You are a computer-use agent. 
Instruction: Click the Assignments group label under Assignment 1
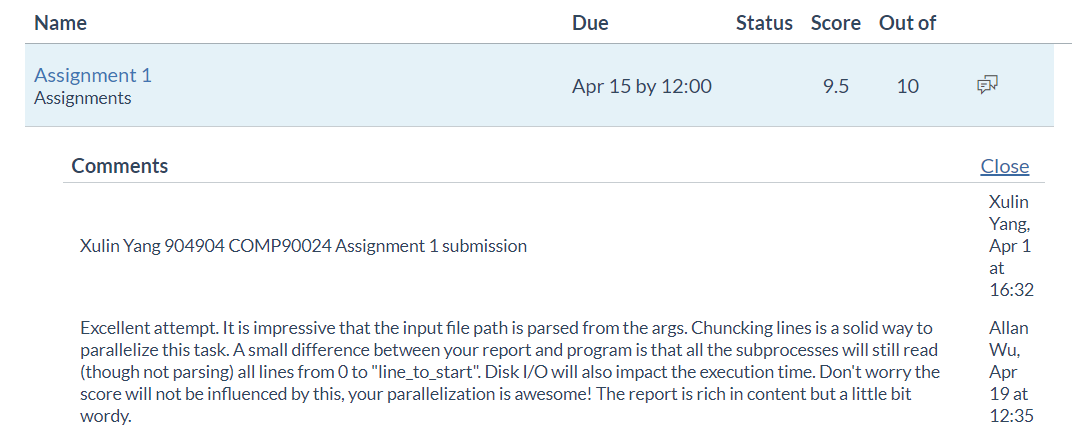82,98
